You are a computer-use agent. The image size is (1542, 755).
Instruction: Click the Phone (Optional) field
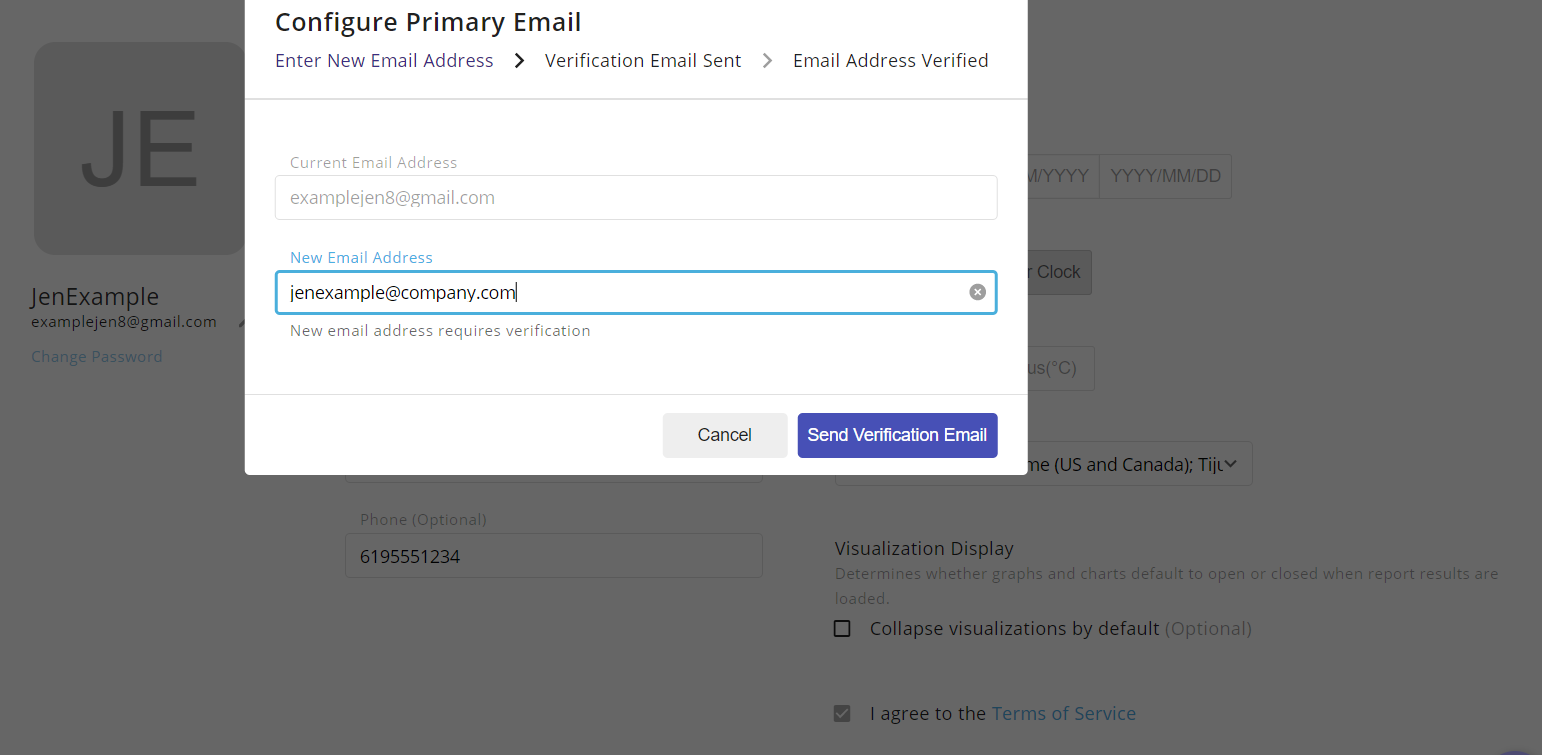(x=554, y=556)
